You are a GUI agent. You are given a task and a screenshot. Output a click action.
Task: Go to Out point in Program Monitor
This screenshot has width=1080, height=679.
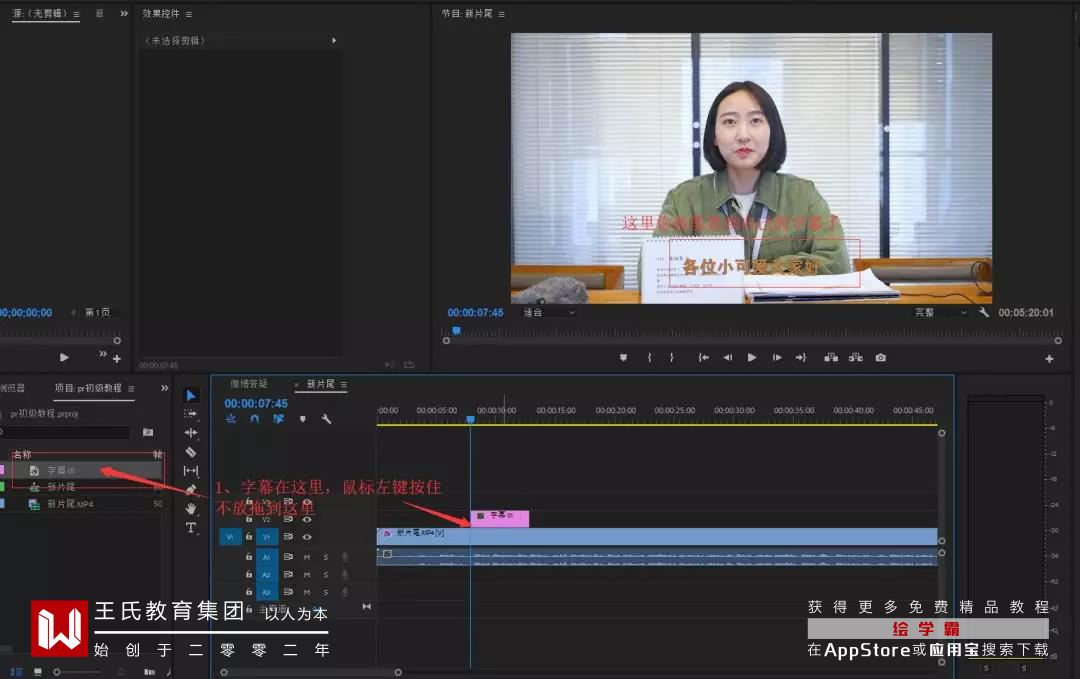(x=801, y=357)
